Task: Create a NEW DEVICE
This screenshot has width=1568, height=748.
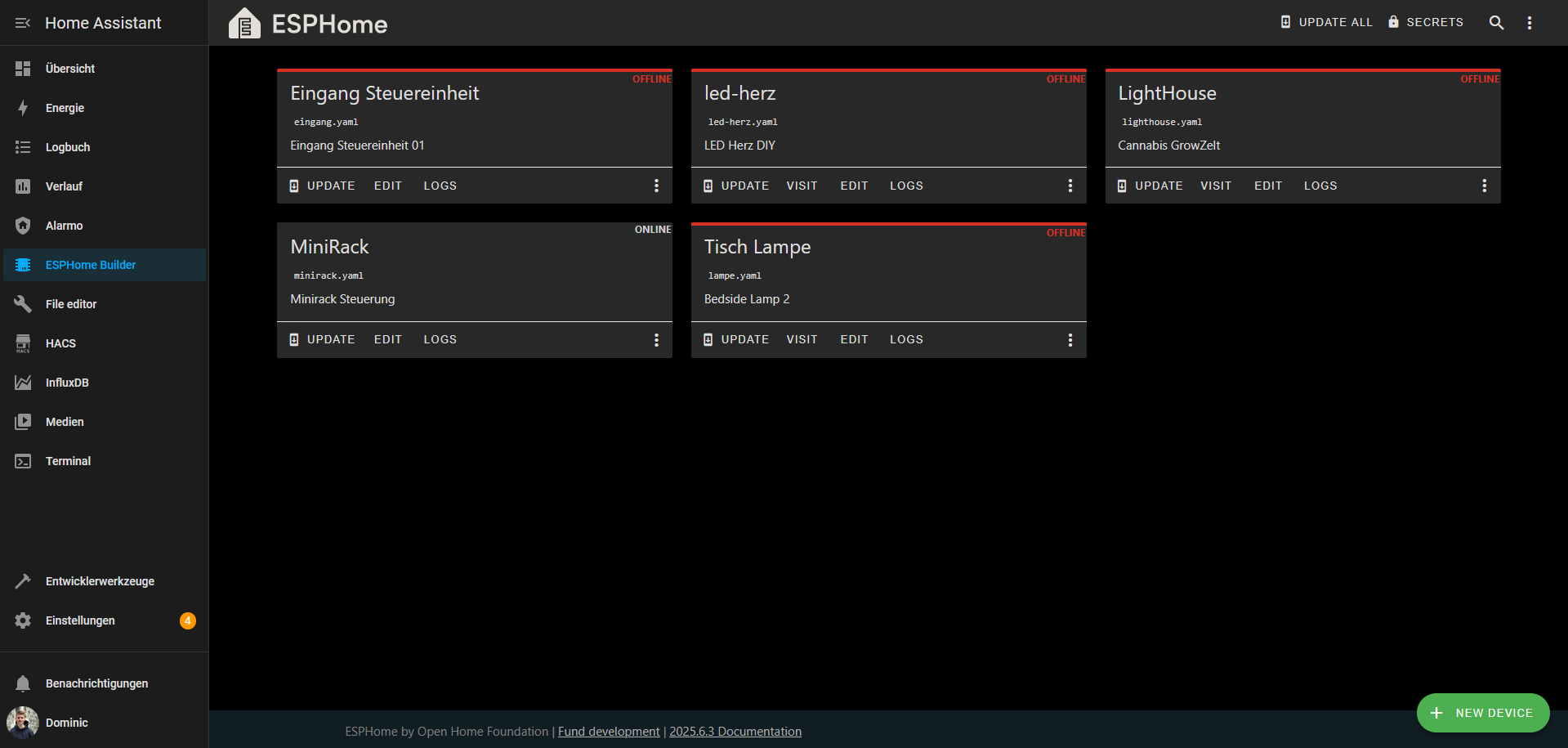Action: coord(1483,713)
